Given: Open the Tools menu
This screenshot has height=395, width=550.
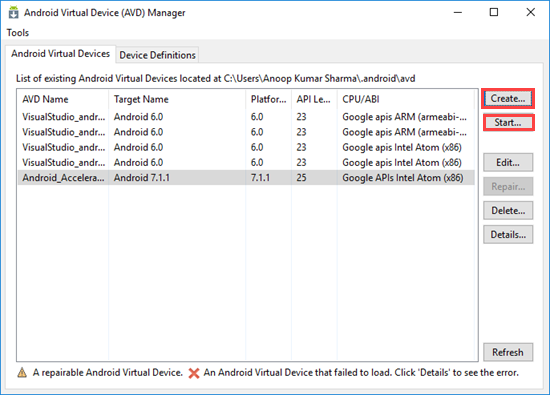Looking at the screenshot, I should (x=18, y=33).
